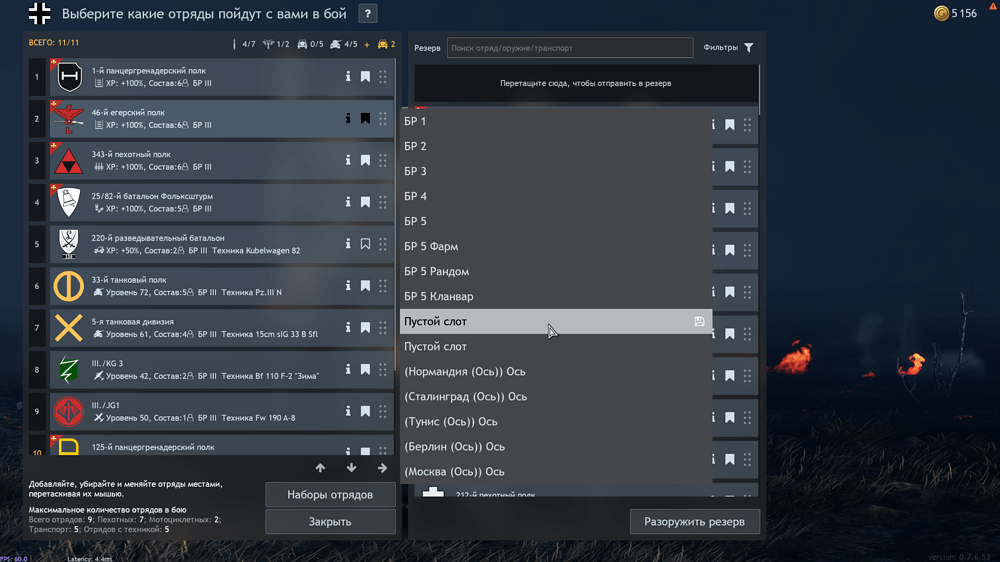
Task: Click the reserve drop zone area
Action: click(586, 83)
